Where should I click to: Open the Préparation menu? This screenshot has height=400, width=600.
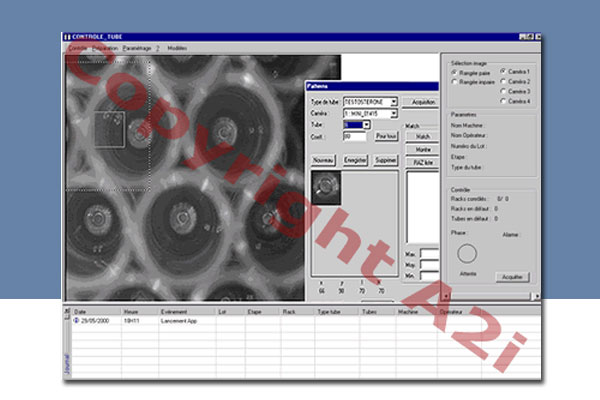point(105,48)
